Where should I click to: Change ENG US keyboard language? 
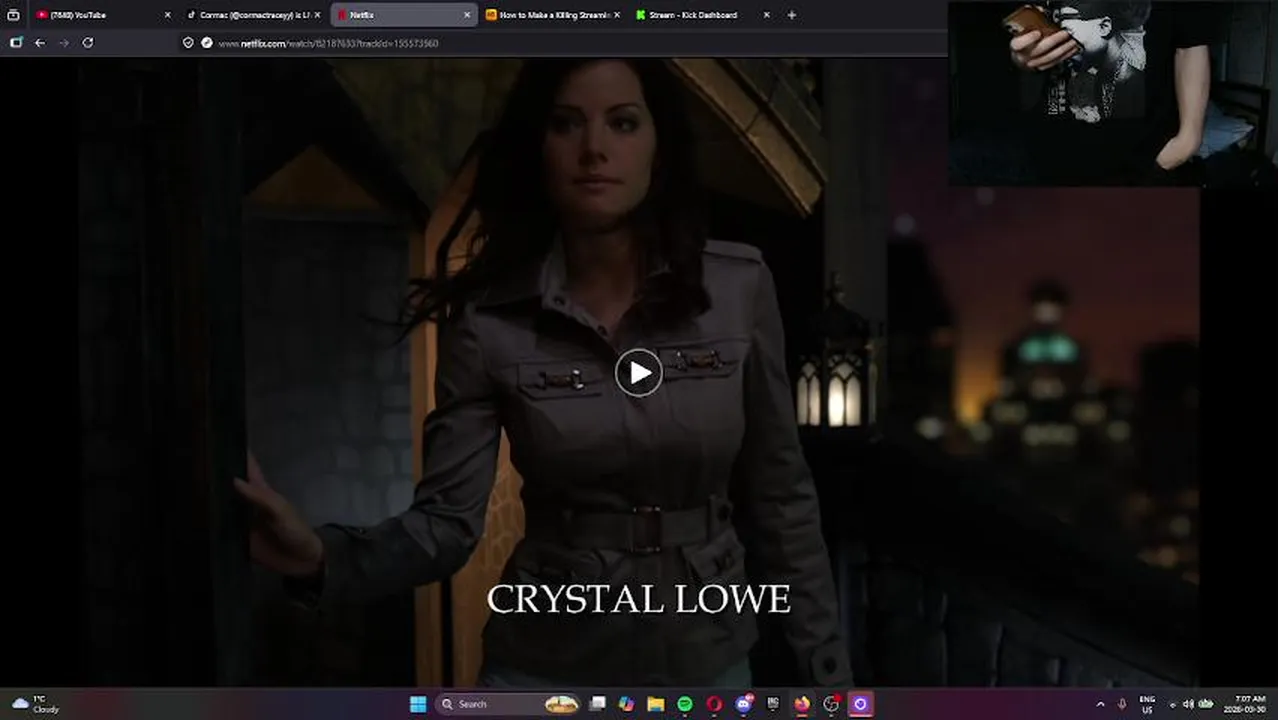tap(1147, 704)
